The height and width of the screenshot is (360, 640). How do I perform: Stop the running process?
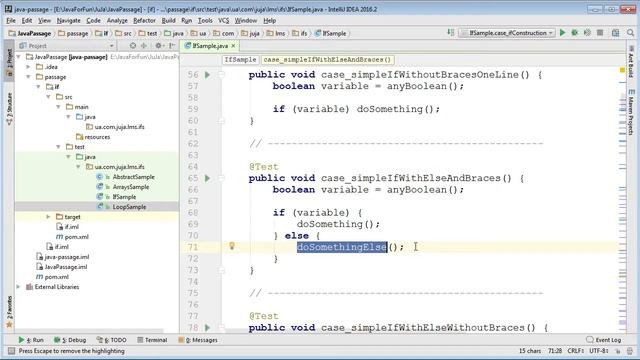(600, 33)
